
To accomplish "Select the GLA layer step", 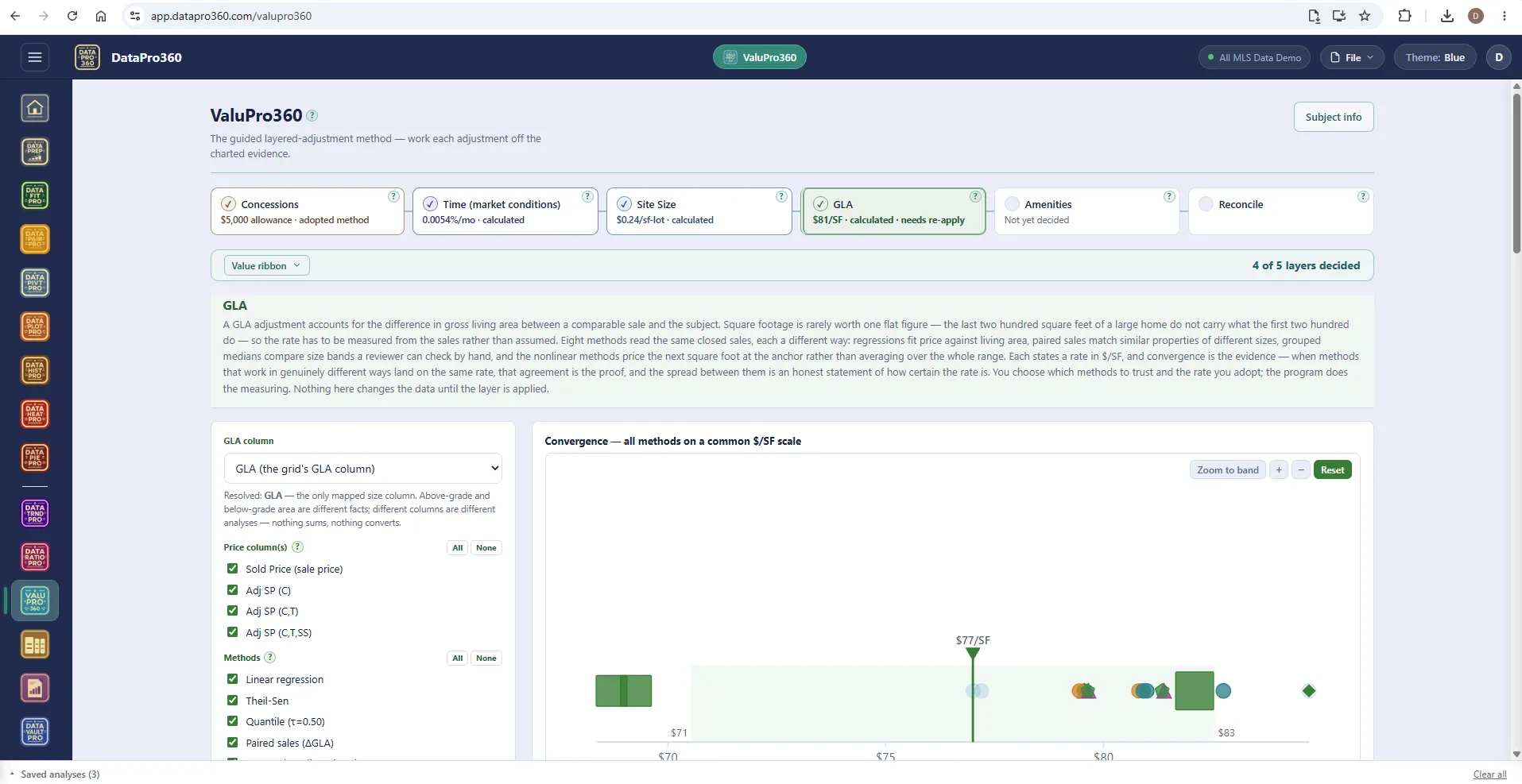I will tap(893, 211).
